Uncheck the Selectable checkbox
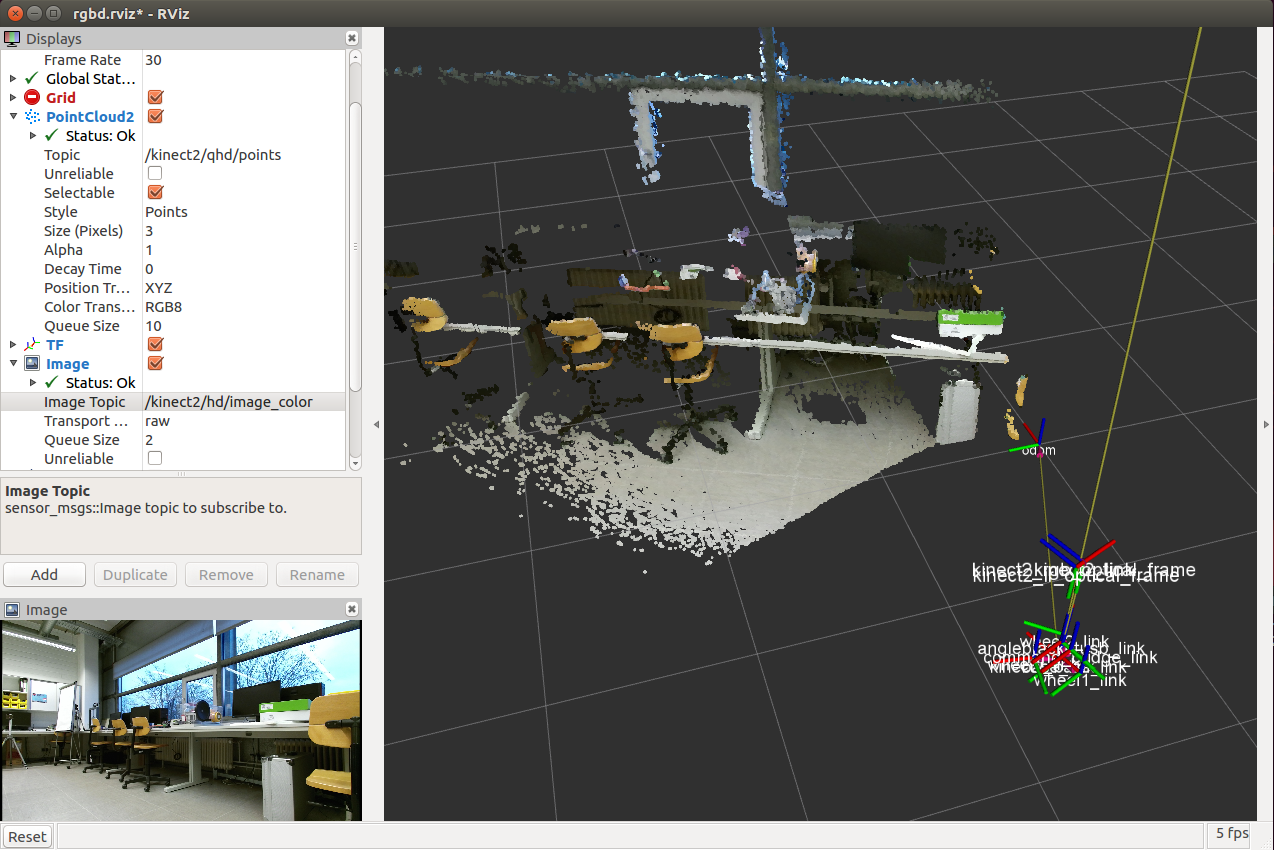Screen dimensions: 1274x850 [155, 193]
